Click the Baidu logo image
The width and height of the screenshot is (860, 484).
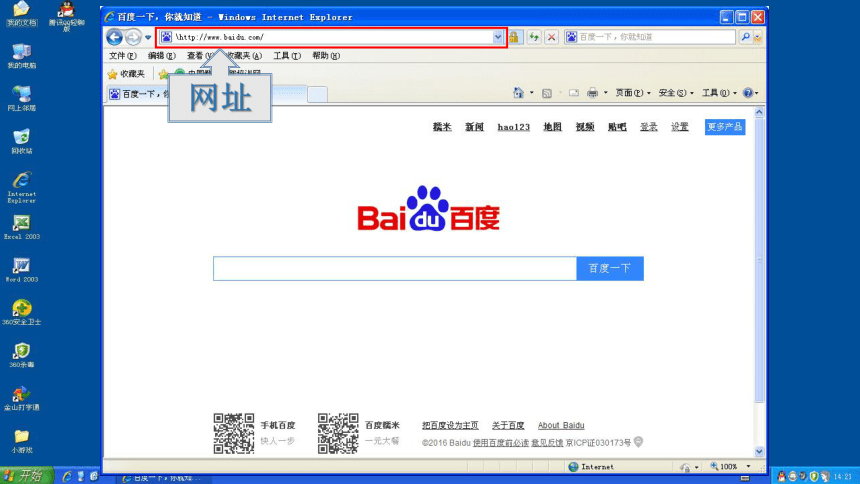pyautogui.click(x=428, y=209)
